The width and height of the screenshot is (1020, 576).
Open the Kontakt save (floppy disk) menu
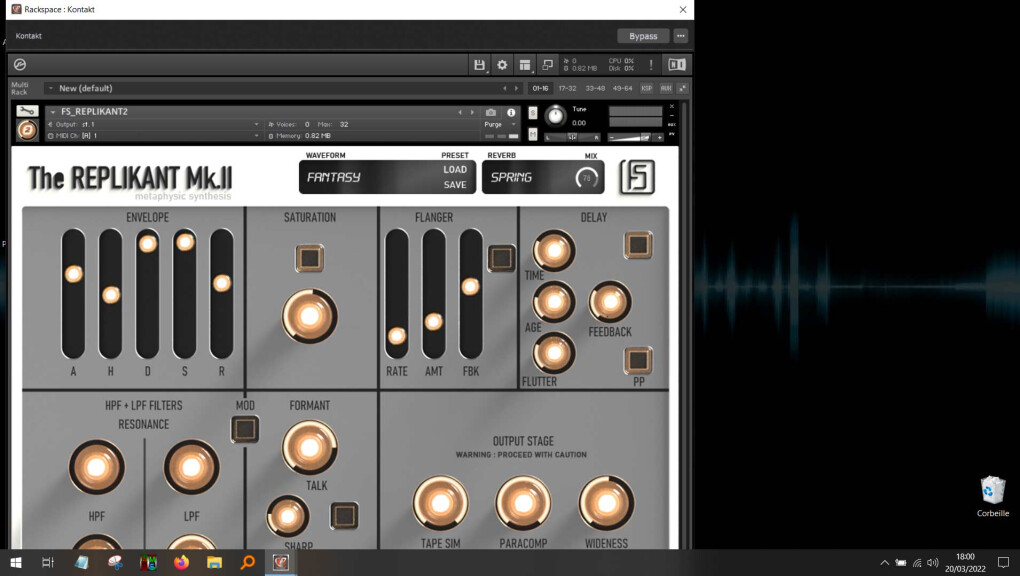[479, 64]
